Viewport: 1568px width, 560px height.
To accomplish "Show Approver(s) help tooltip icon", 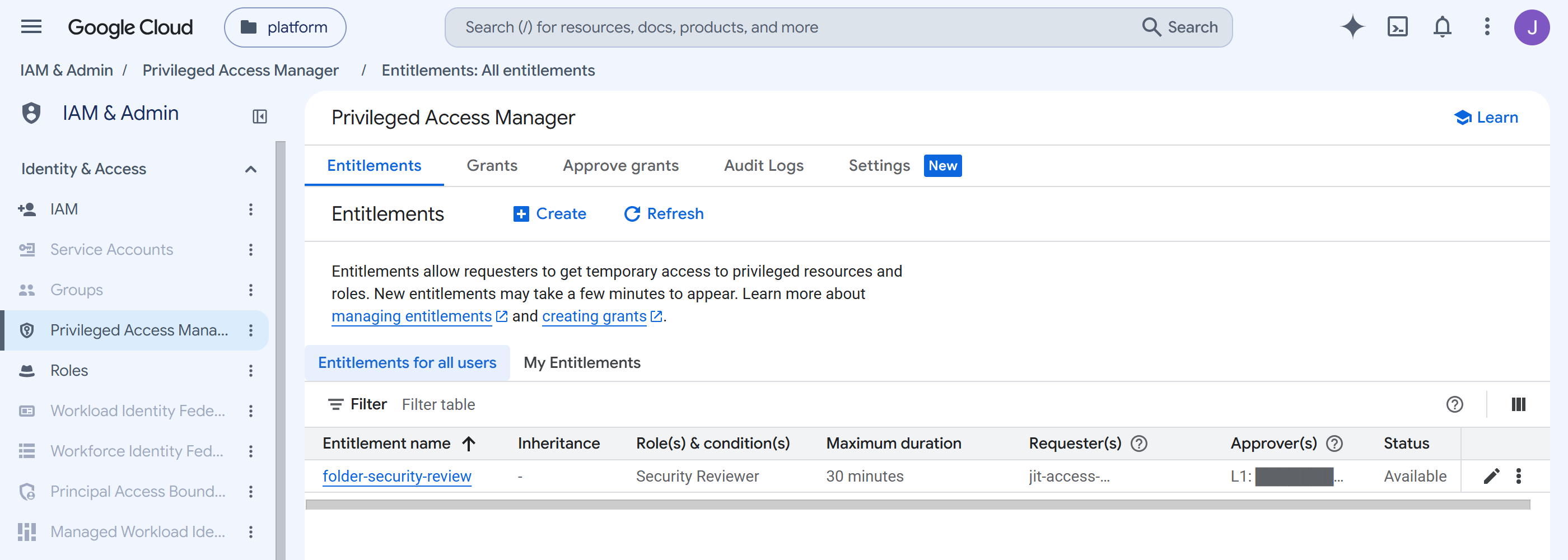I will 1334,444.
